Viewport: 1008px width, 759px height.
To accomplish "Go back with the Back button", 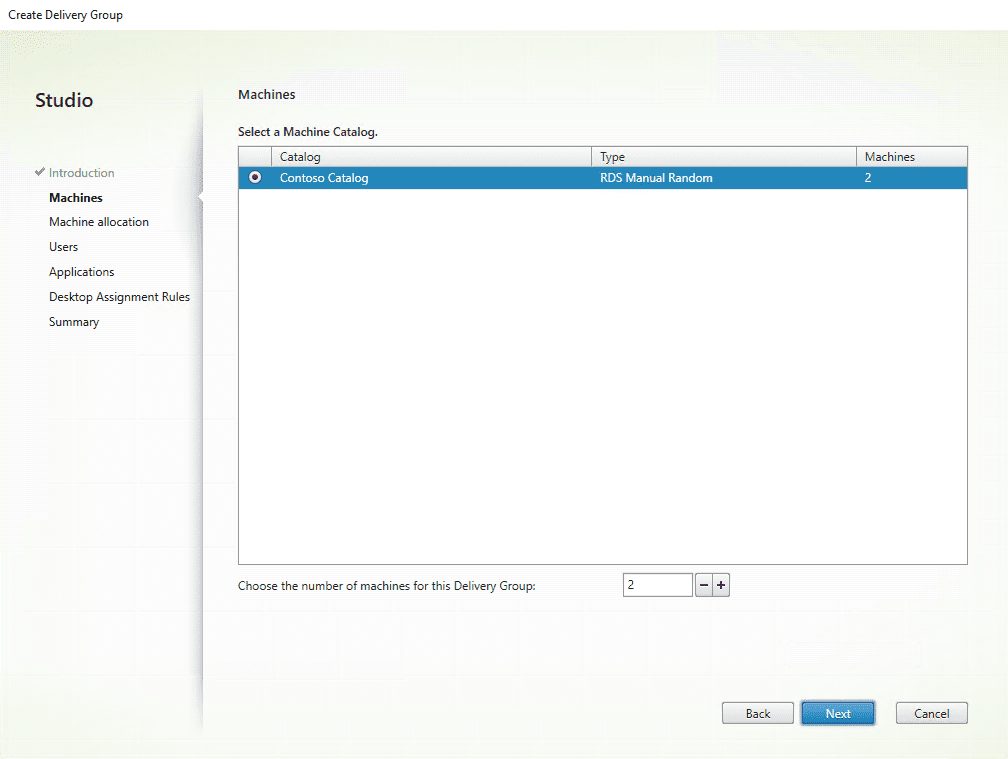I will click(x=757, y=713).
